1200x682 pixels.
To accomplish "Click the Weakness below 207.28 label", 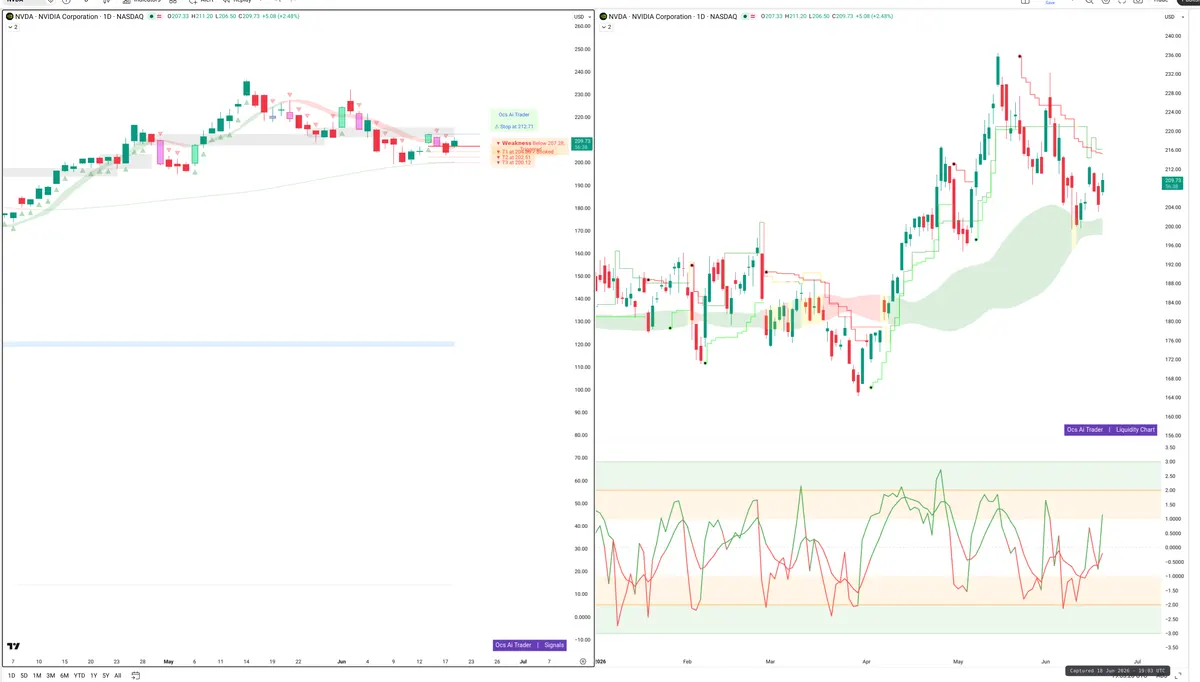I will [531, 143].
